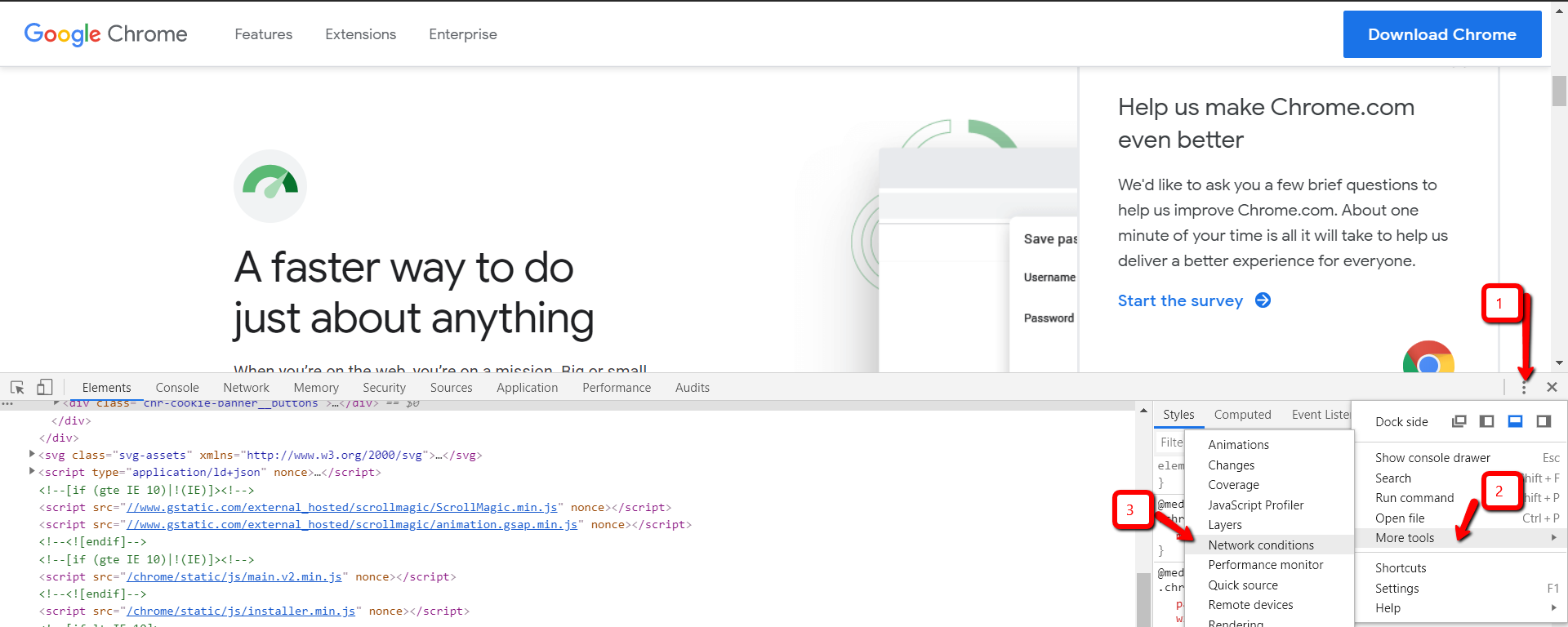The image size is (1568, 627).
Task: Open the Extensions nav link
Action: (360, 34)
